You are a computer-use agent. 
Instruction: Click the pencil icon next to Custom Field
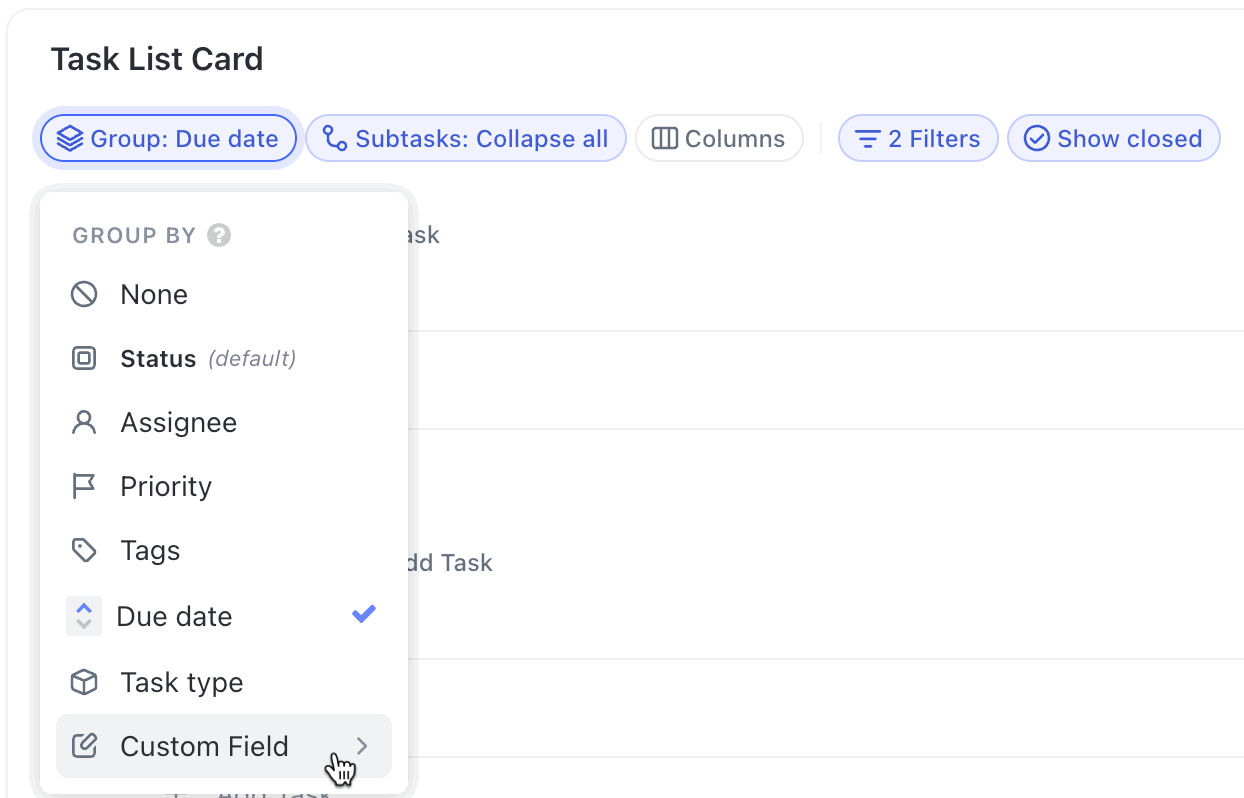84,745
